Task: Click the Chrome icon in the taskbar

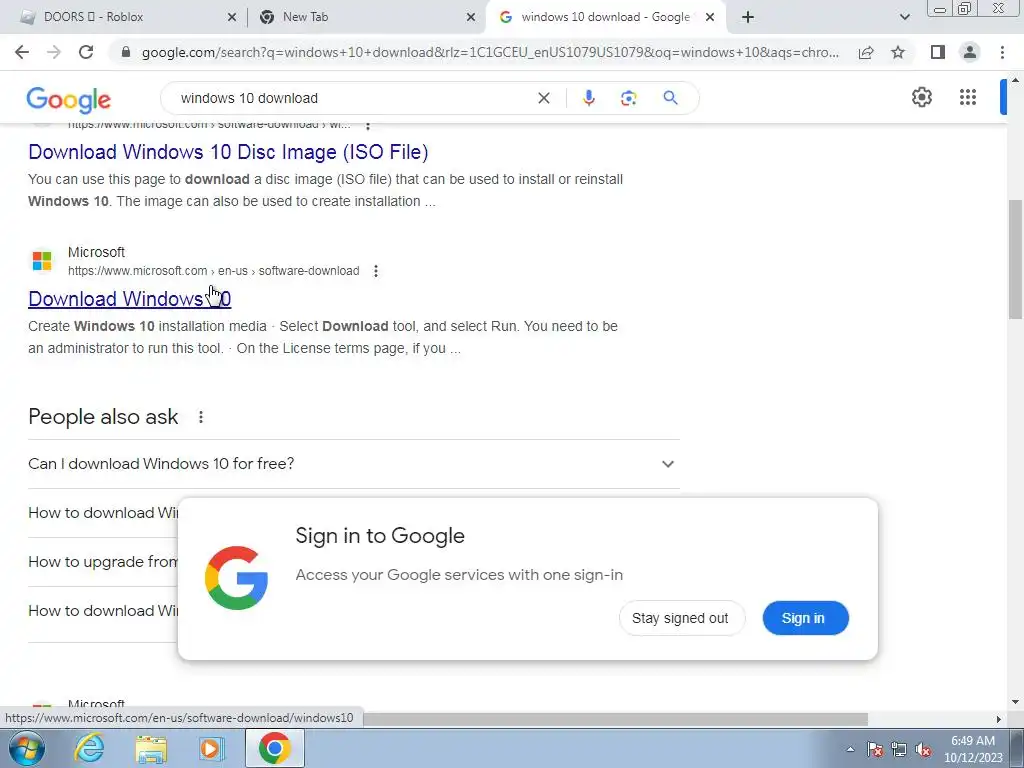Action: click(x=274, y=748)
